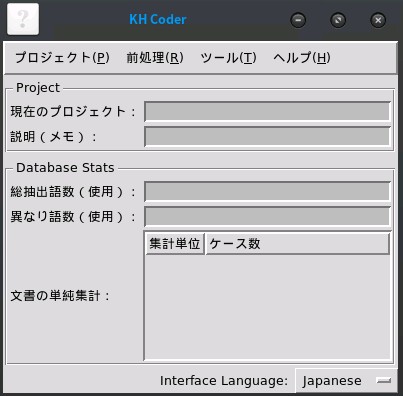Click the 集計単位 column header
This screenshot has height=396, width=403.
175,244
